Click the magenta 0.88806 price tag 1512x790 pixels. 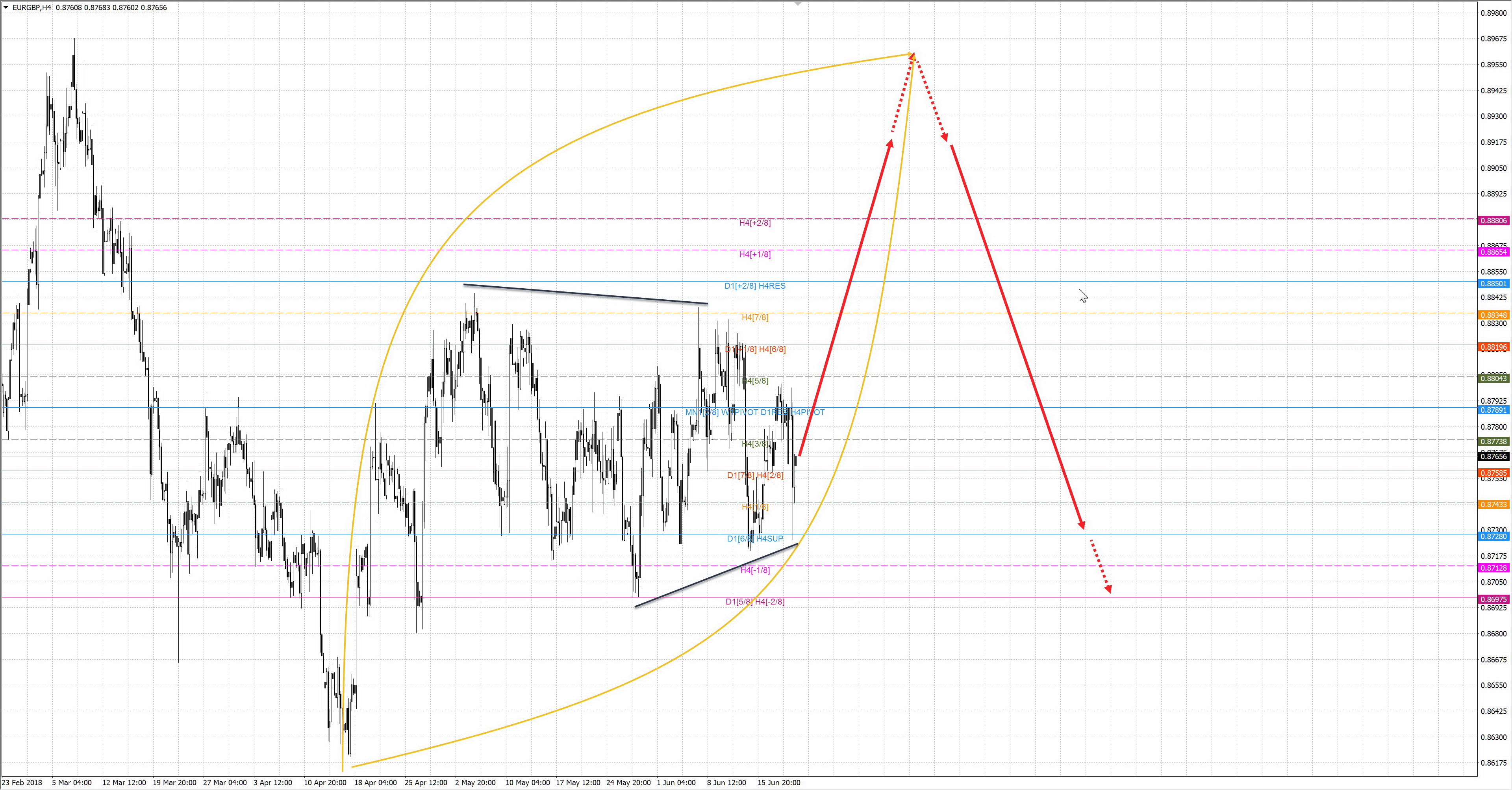point(1493,221)
